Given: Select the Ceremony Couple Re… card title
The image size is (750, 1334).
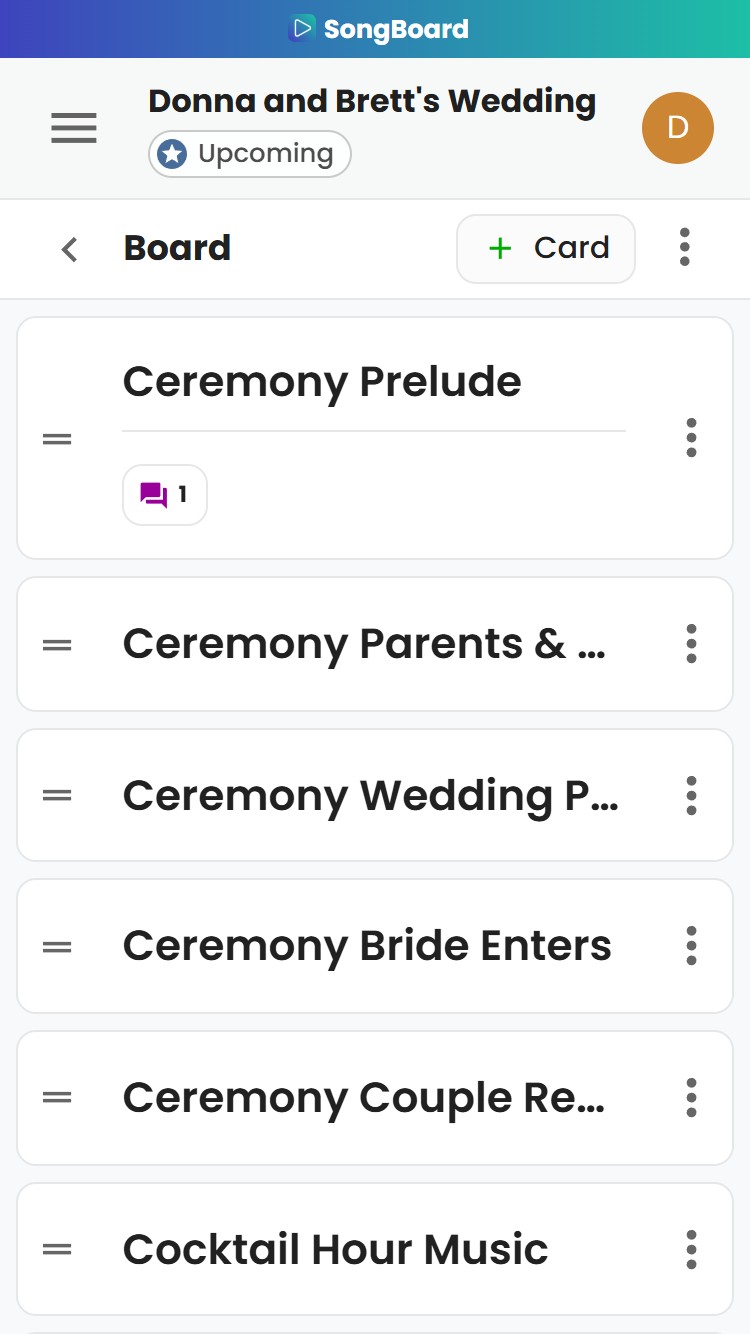Looking at the screenshot, I should (364, 1098).
